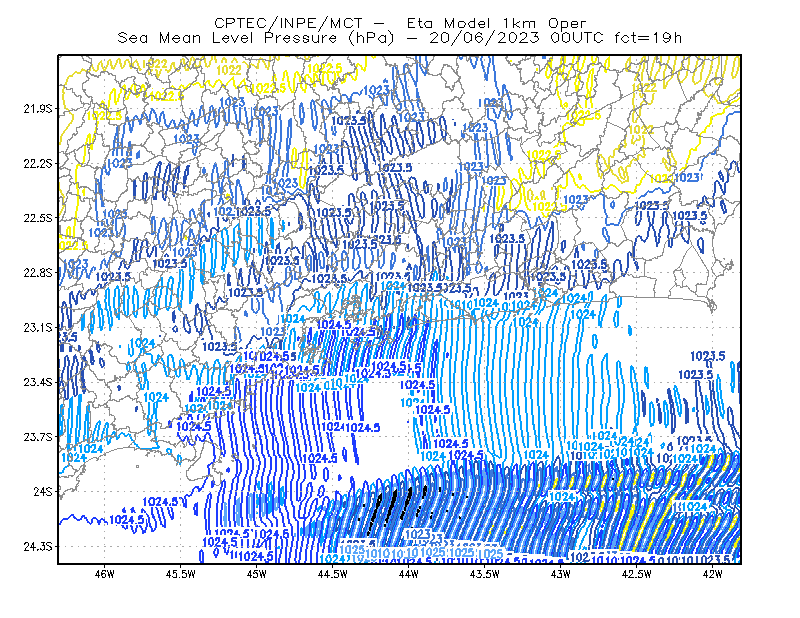The image size is (800, 618).
Task: Click the 45.5W longitude axis label
Action: tap(181, 574)
